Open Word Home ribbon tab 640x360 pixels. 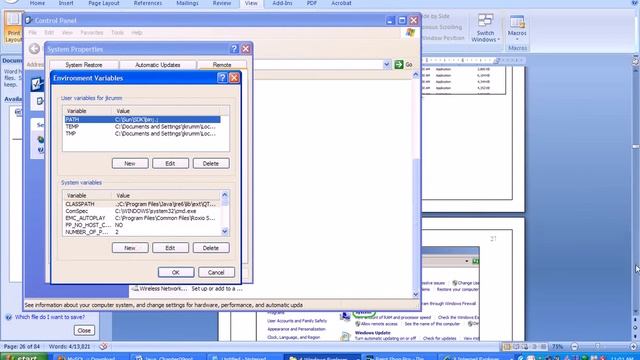point(37,3)
